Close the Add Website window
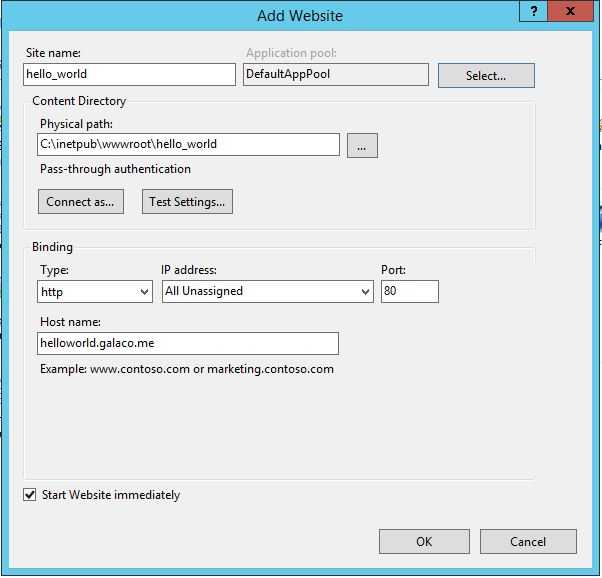 coord(570,11)
